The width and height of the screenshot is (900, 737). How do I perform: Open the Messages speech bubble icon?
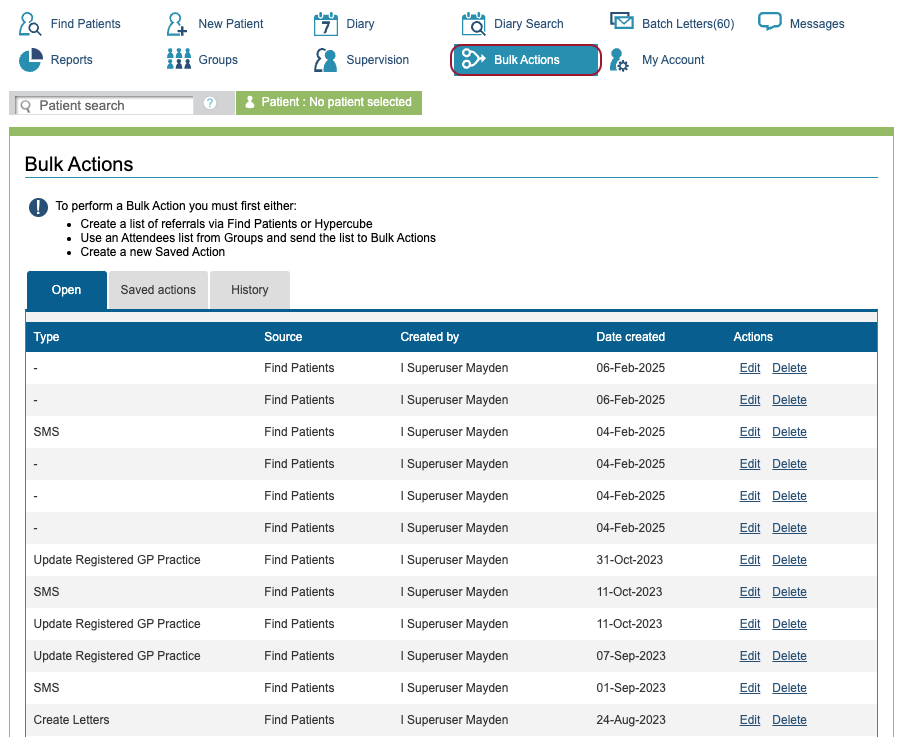770,23
